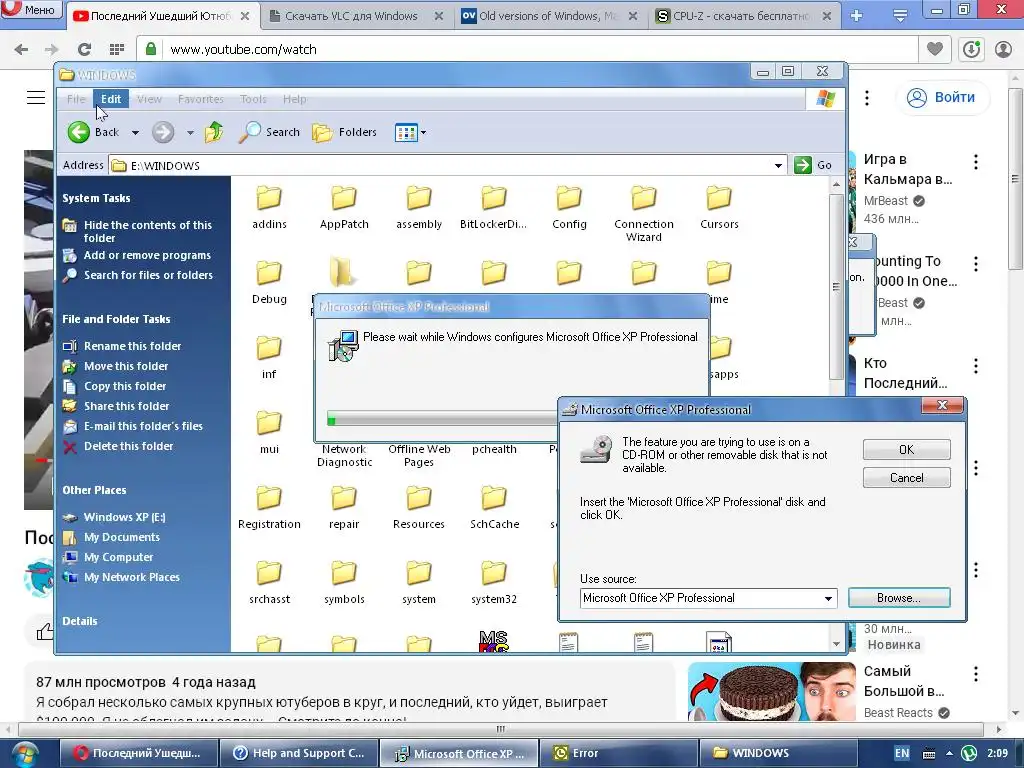Select the Debug folder
1024x768 pixels.
[269, 283]
